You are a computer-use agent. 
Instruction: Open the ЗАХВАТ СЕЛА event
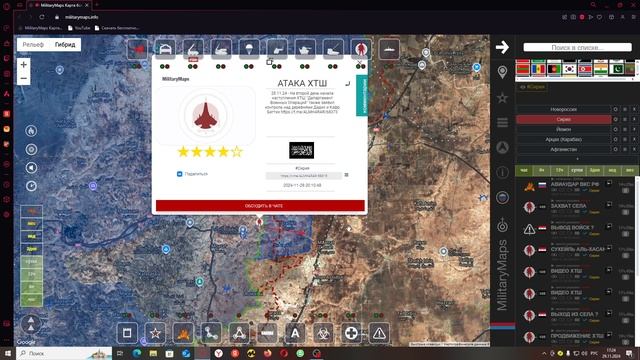569,206
